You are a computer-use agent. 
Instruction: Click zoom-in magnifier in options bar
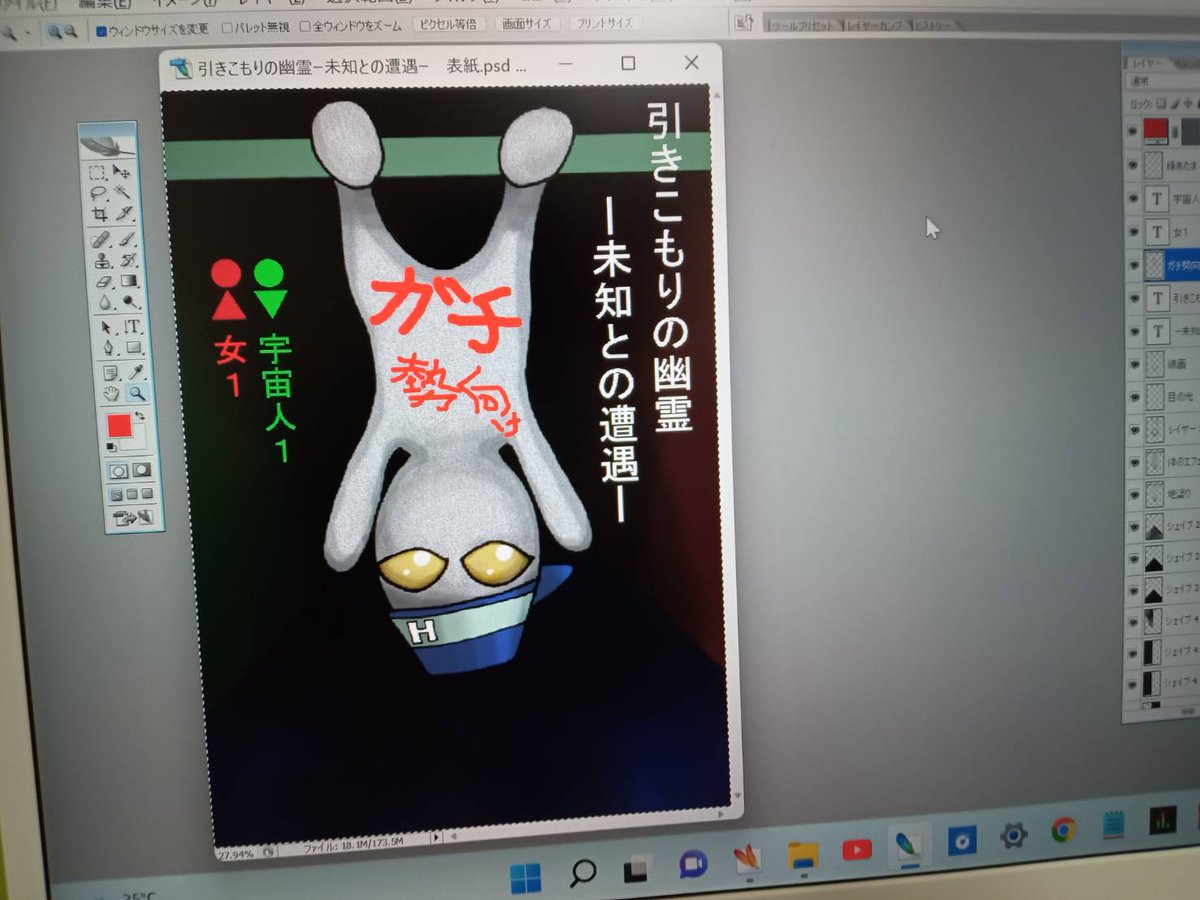click(53, 32)
